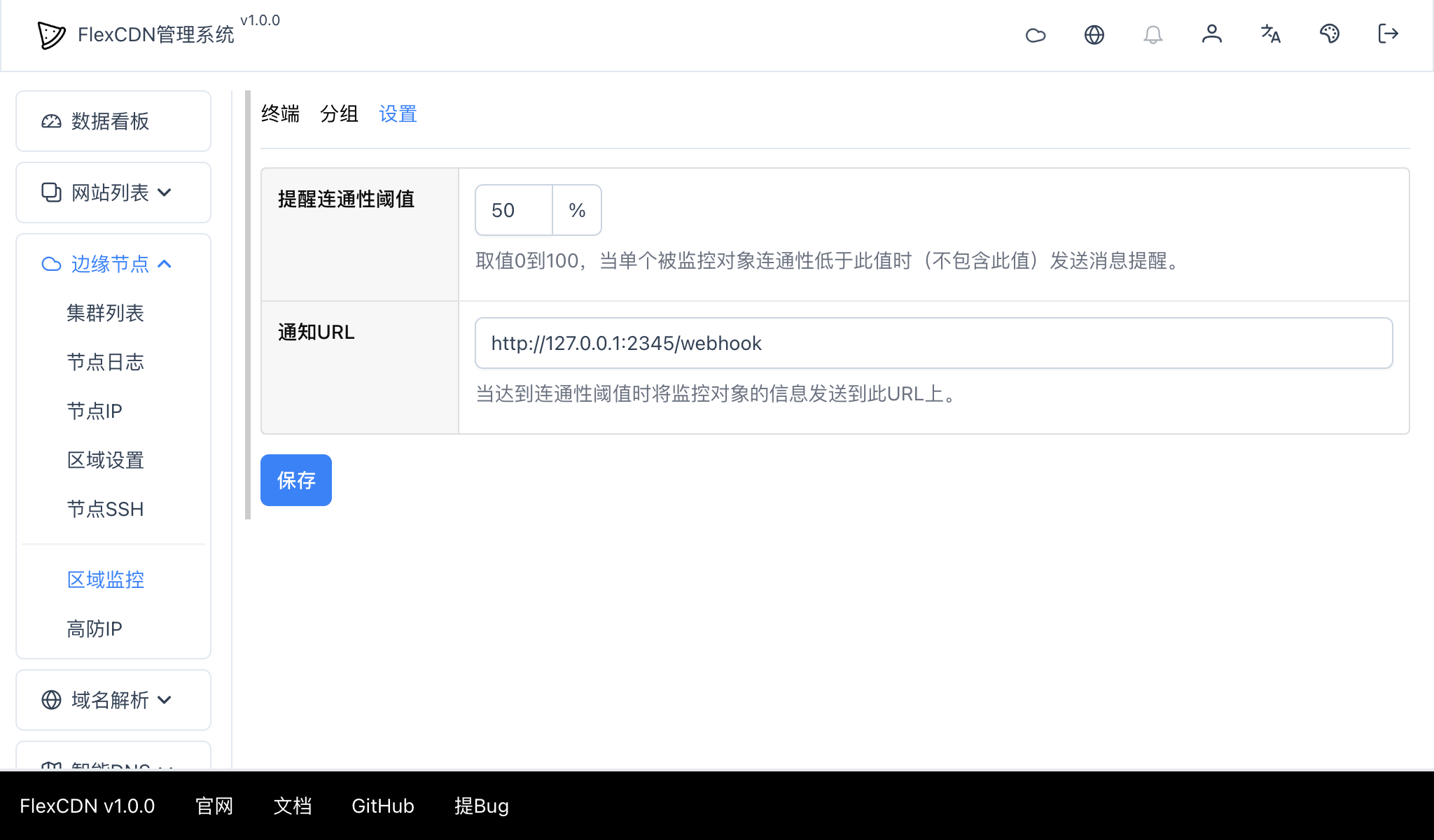Open the notifications bell icon
The height and width of the screenshot is (840, 1434).
point(1153,34)
